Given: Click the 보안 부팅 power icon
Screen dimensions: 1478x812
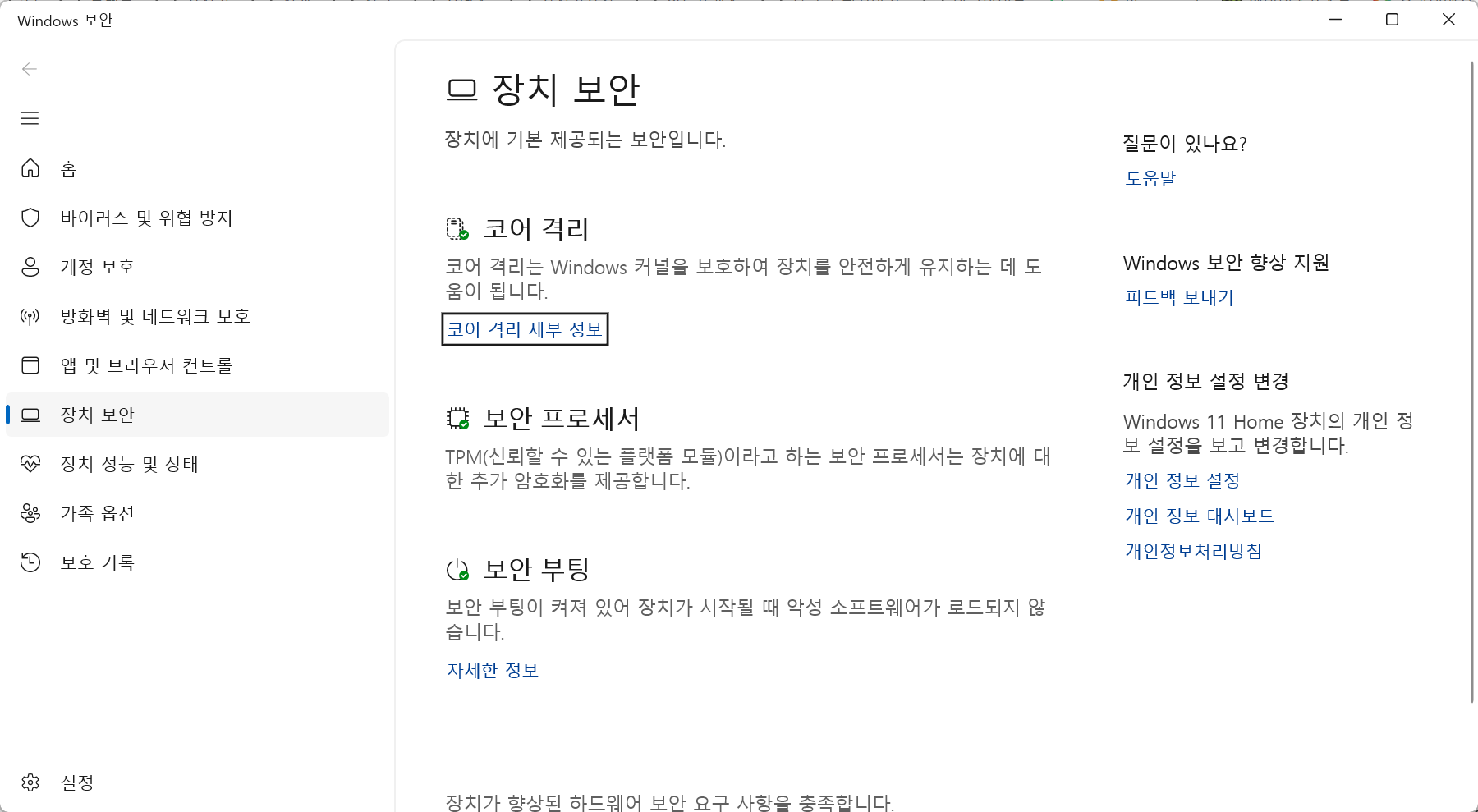Looking at the screenshot, I should [459, 568].
